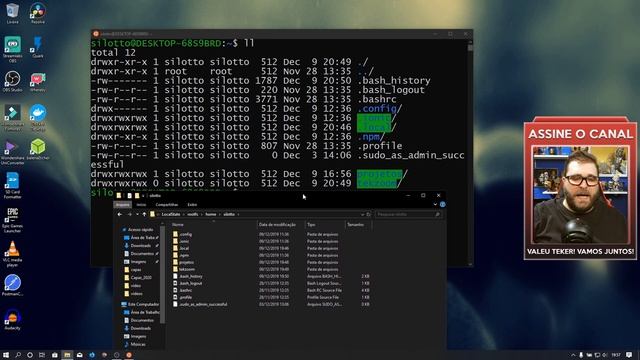Open Audacity desktop shortcut
The width and height of the screenshot is (640, 360).
[x=12, y=319]
